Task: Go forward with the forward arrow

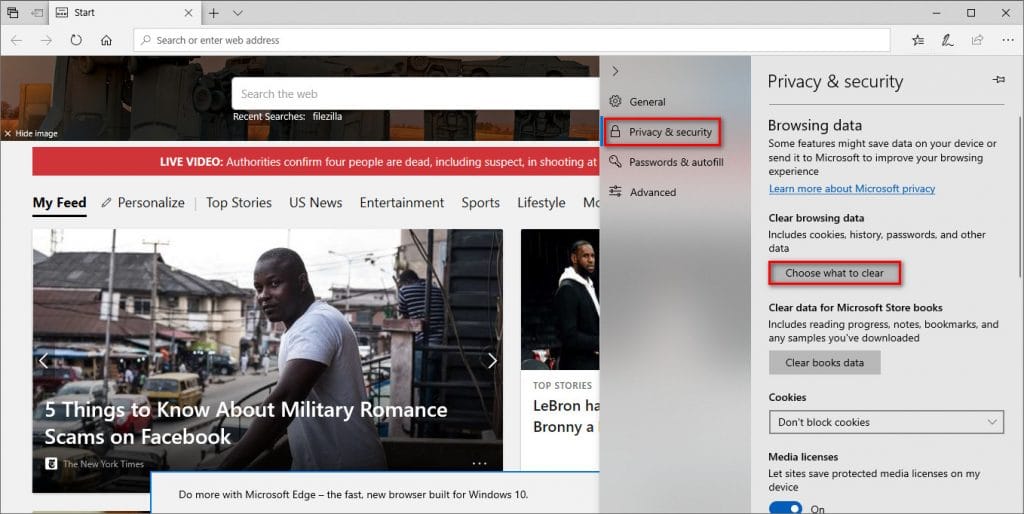Action: click(x=46, y=40)
